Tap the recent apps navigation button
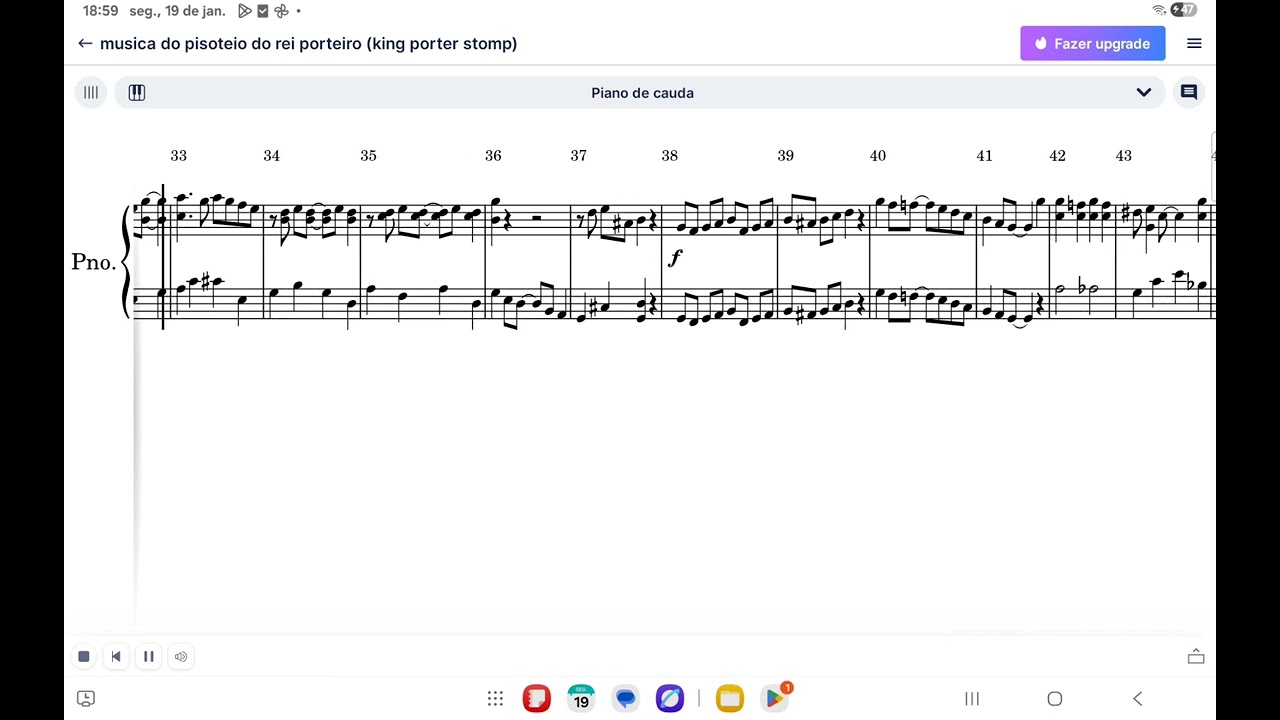 (972, 699)
